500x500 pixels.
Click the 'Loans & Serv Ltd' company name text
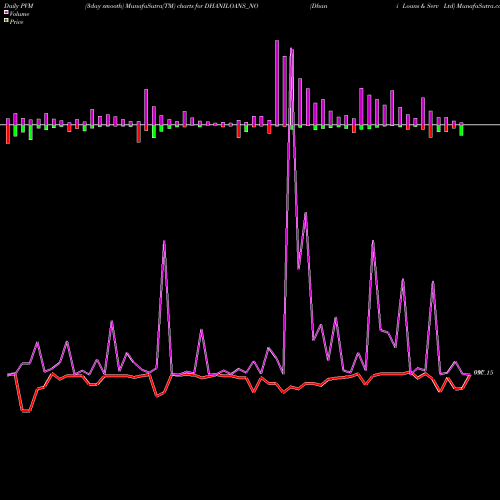pos(429,6)
